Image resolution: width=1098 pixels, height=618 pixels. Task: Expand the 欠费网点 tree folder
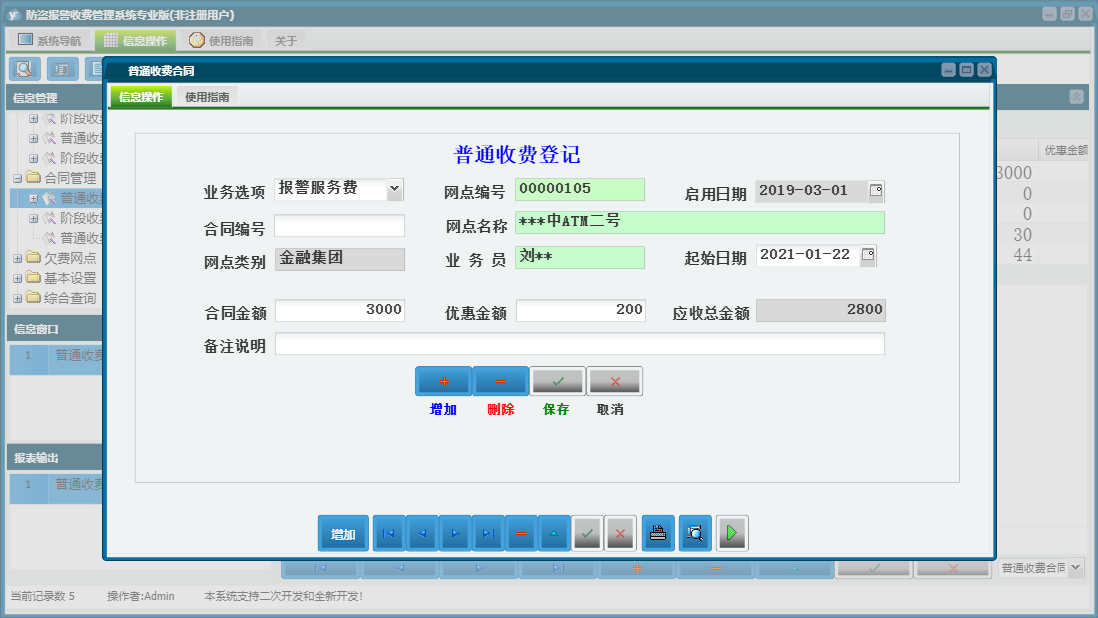(18, 258)
